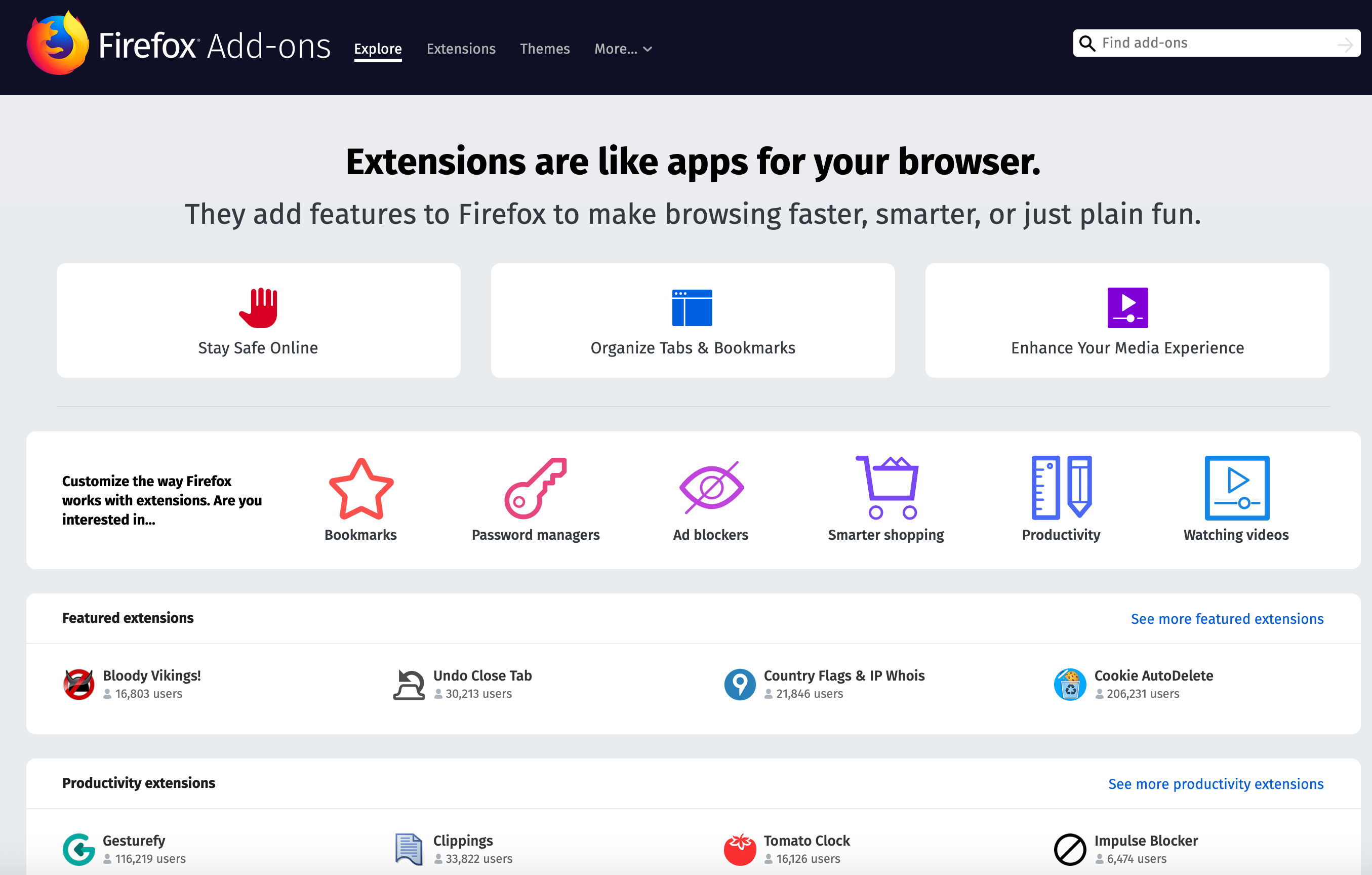Viewport: 1372px width, 875px height.
Task: Click in the Find add-ons search field
Action: point(1217,44)
